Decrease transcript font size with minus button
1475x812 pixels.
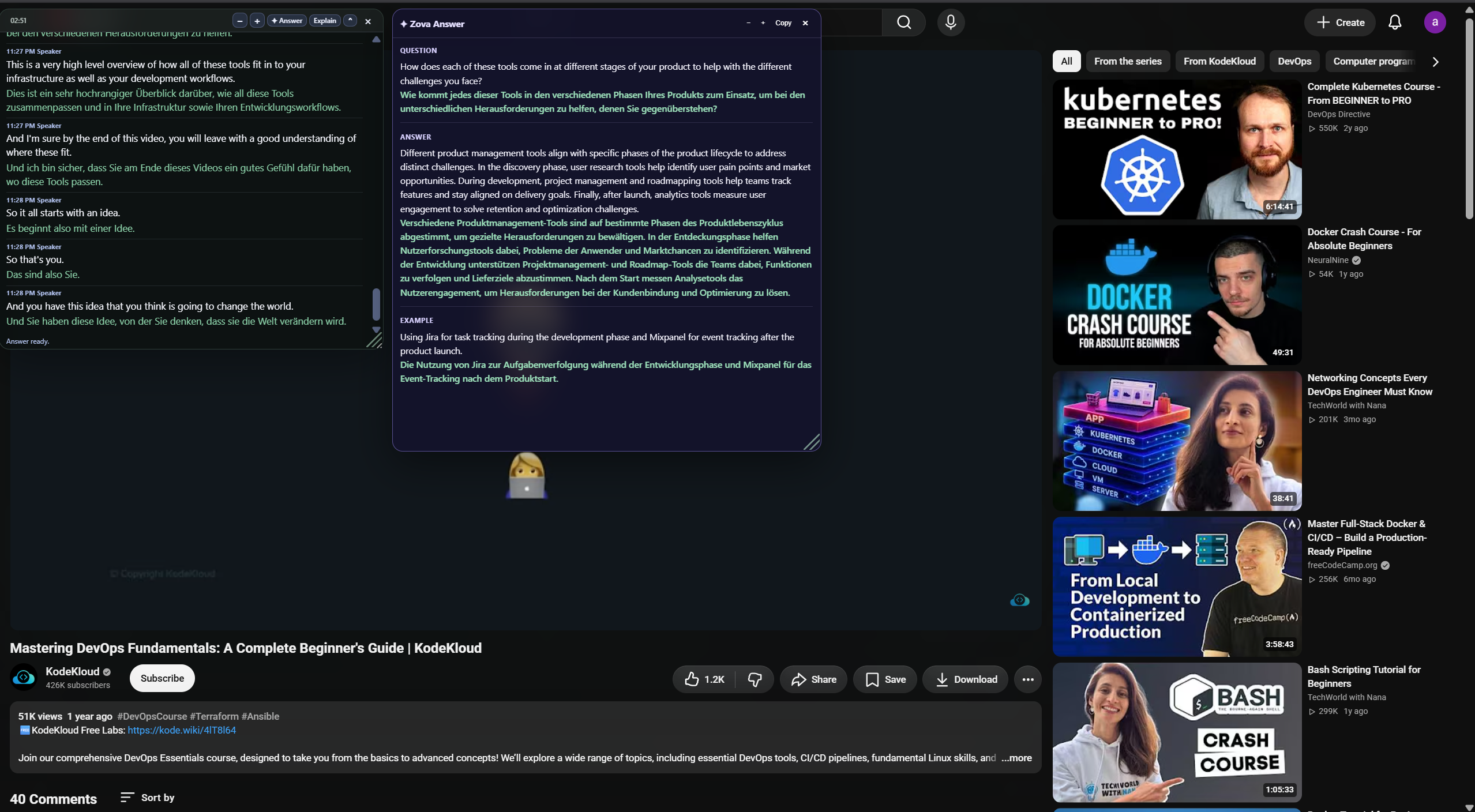[x=240, y=21]
